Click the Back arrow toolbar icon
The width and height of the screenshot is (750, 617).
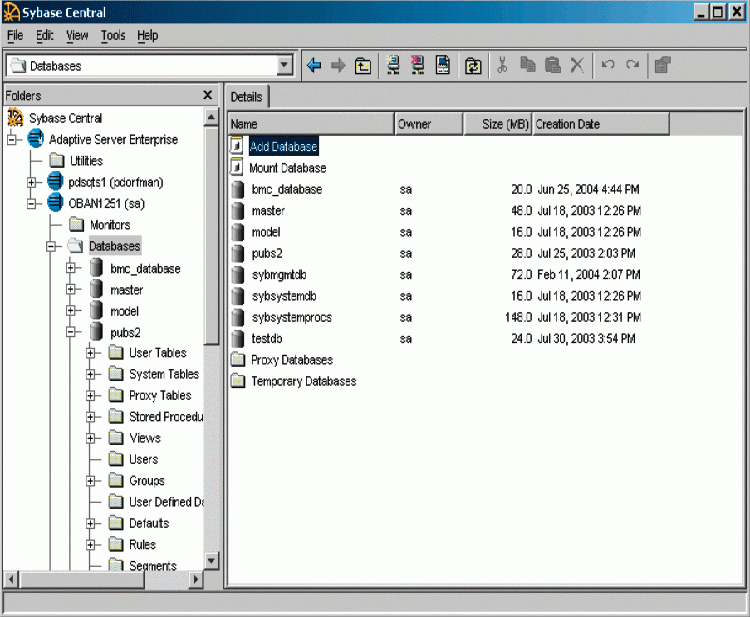click(x=314, y=65)
